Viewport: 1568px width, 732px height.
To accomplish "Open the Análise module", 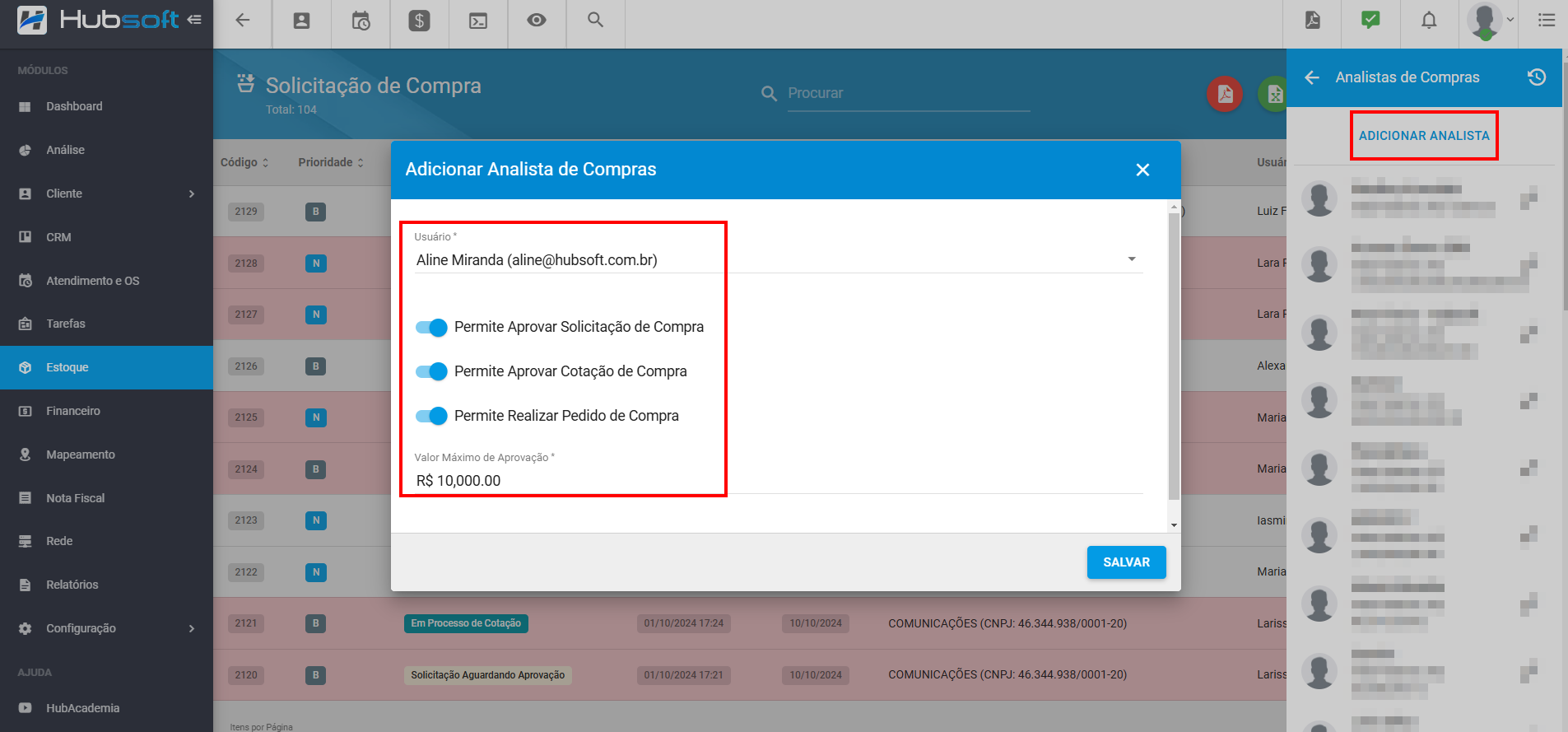I will click(106, 150).
